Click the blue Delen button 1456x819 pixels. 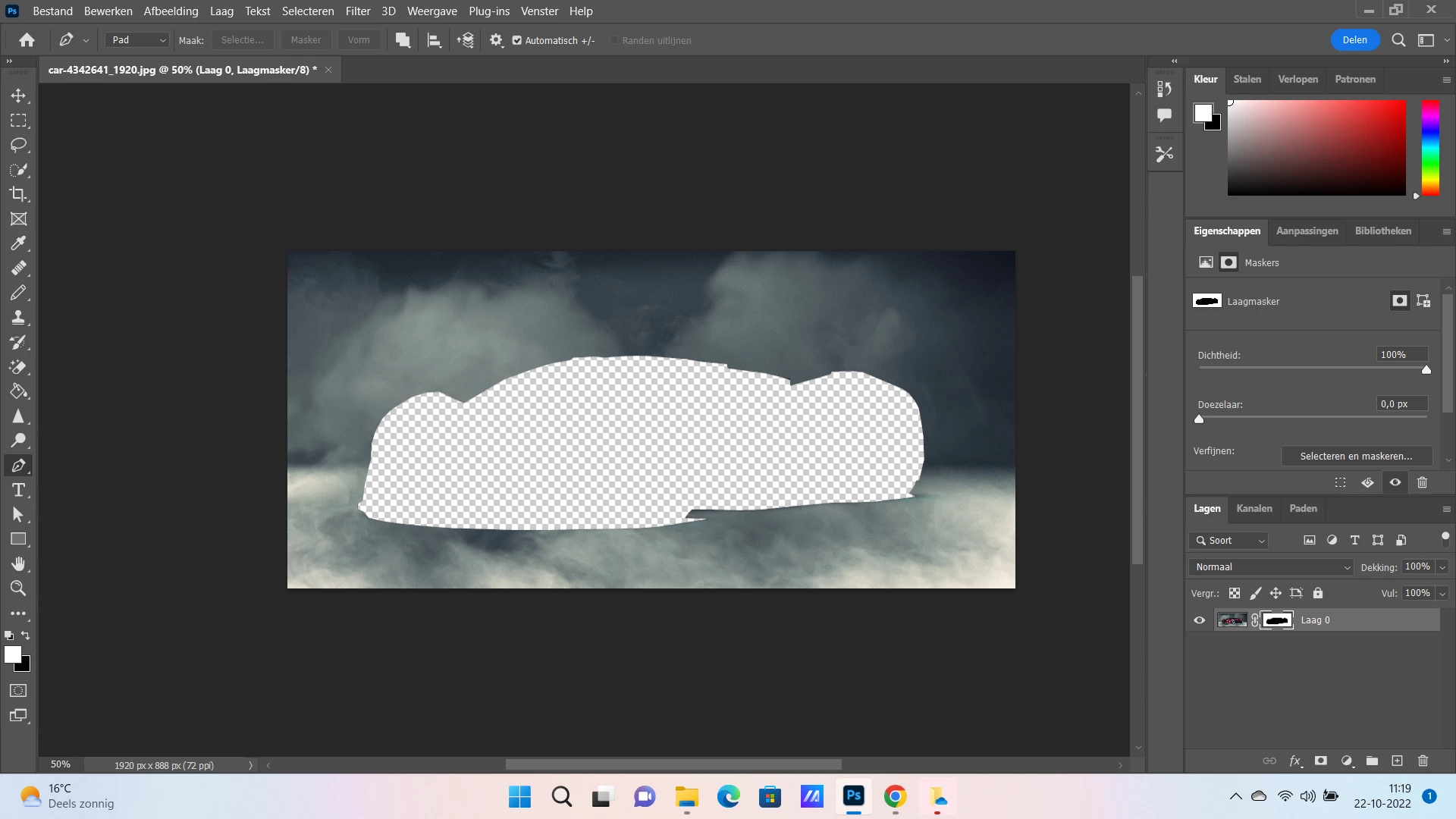[1354, 40]
